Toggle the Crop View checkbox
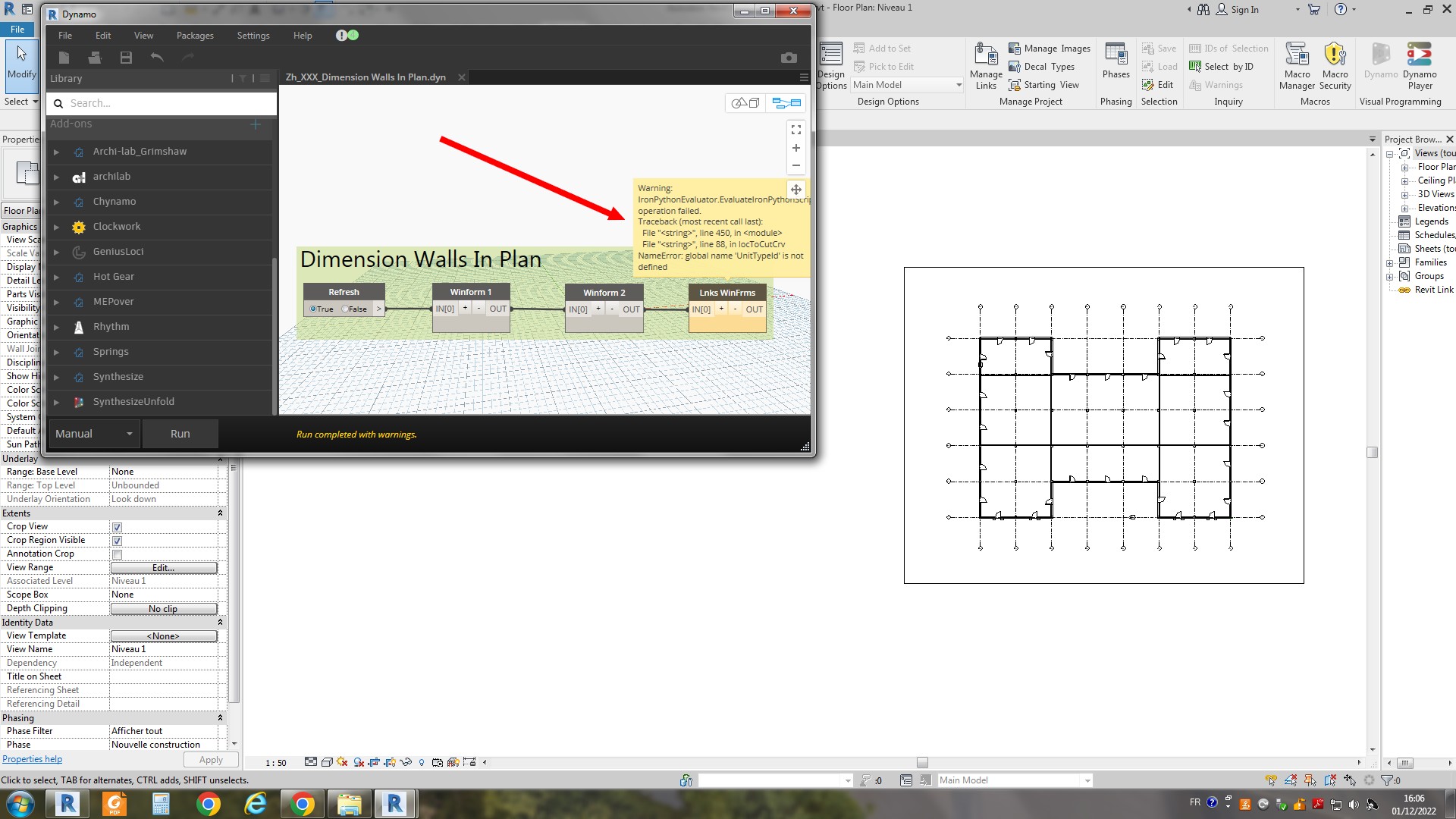Screen dimensions: 1456x819 [117, 527]
